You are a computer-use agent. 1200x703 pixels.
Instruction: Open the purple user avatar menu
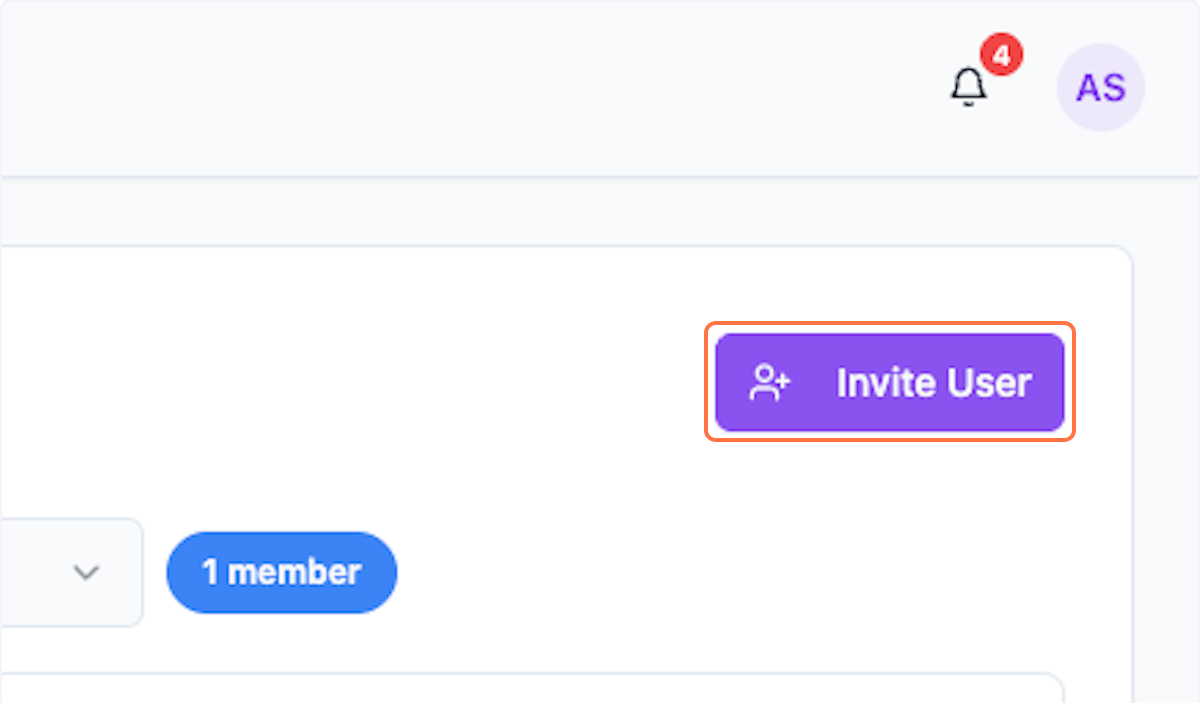click(1100, 87)
